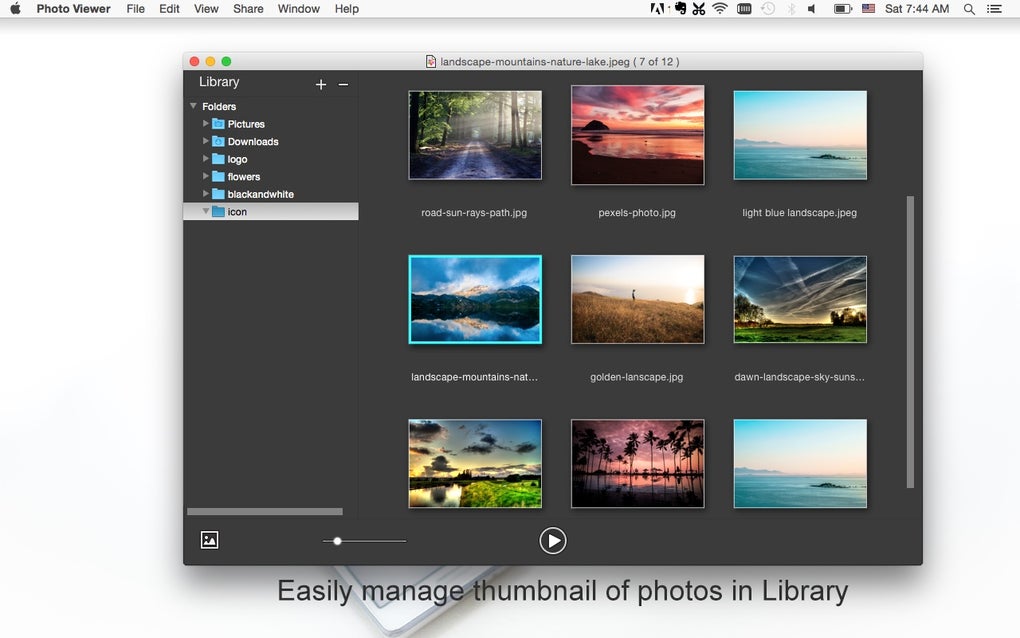
Task: Click the vertical scrollbar in thumbnail grid
Action: [910, 340]
